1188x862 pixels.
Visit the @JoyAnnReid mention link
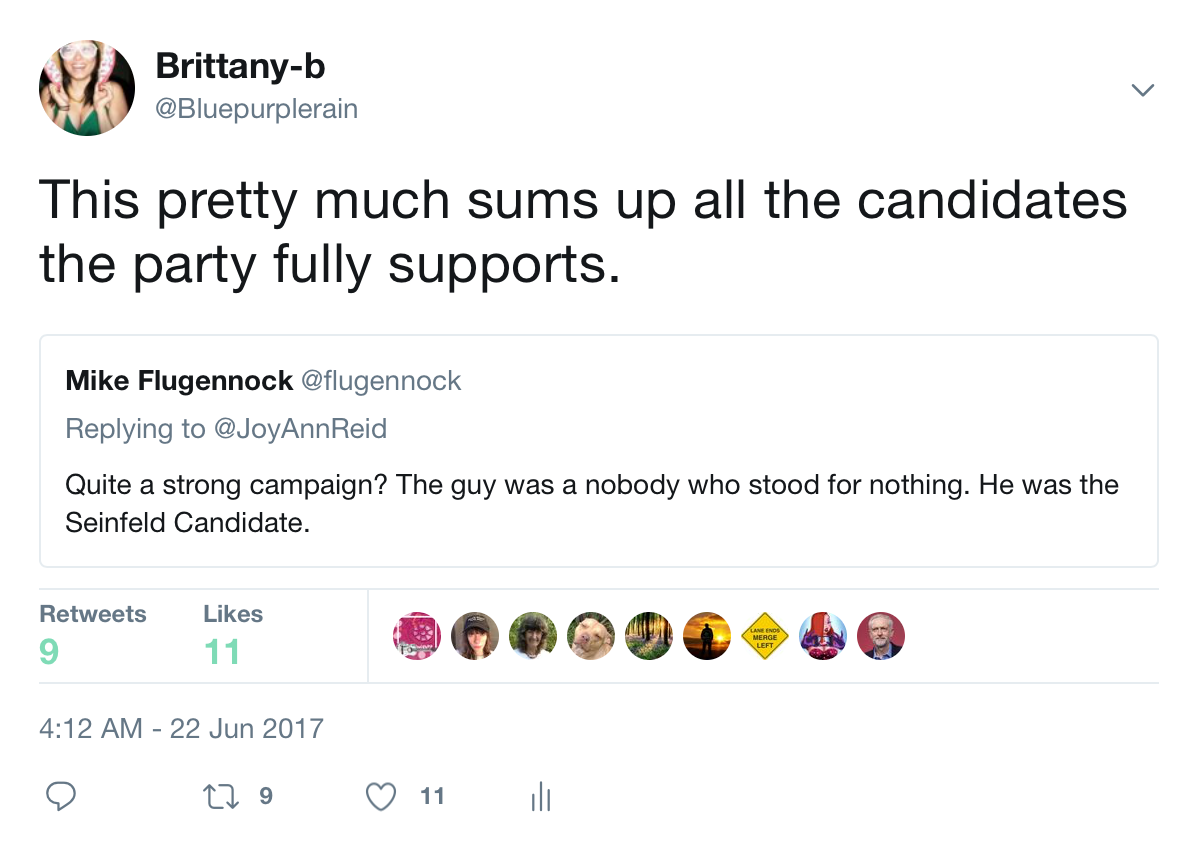[x=298, y=429]
